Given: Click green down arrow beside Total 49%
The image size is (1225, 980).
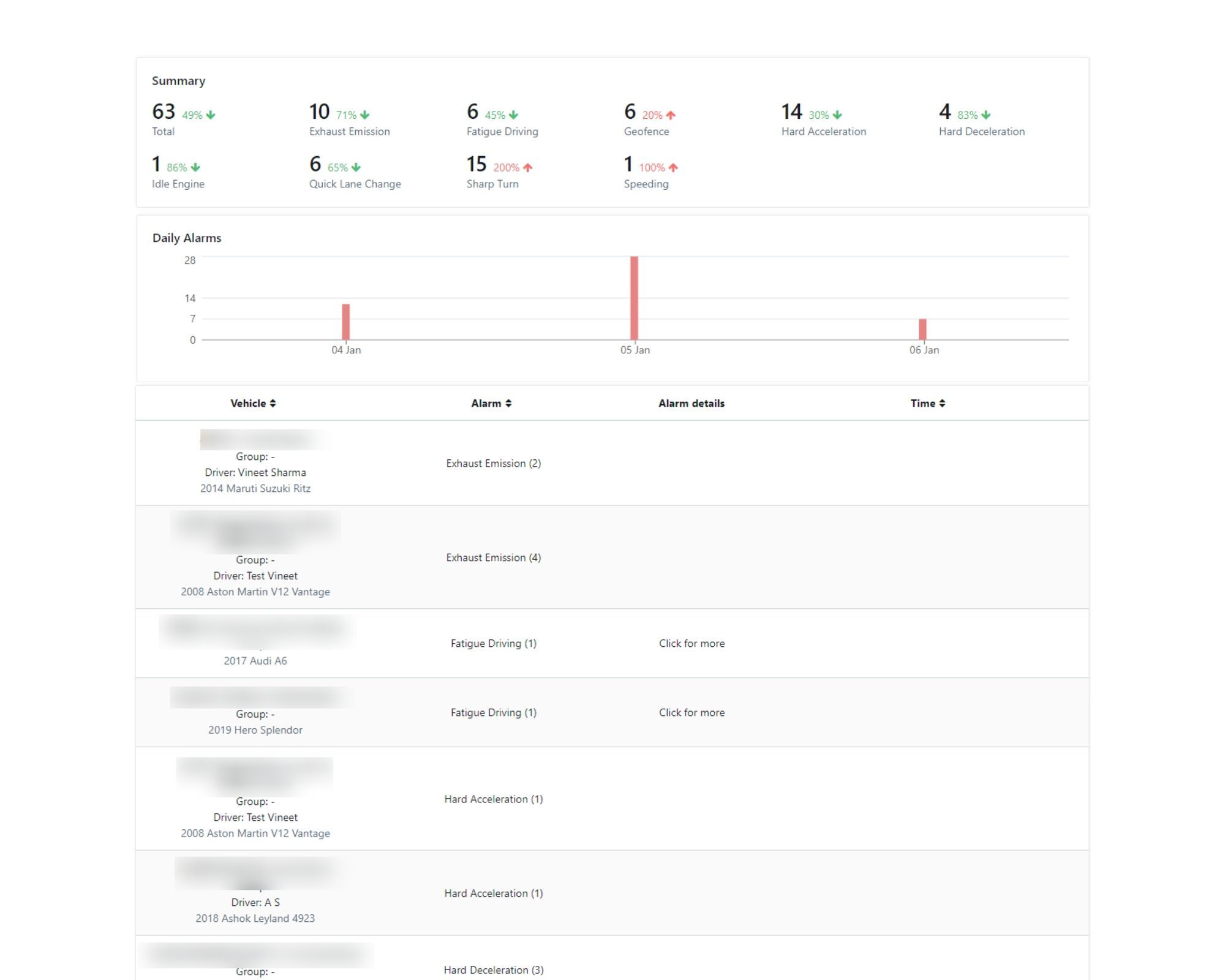Looking at the screenshot, I should click(211, 115).
